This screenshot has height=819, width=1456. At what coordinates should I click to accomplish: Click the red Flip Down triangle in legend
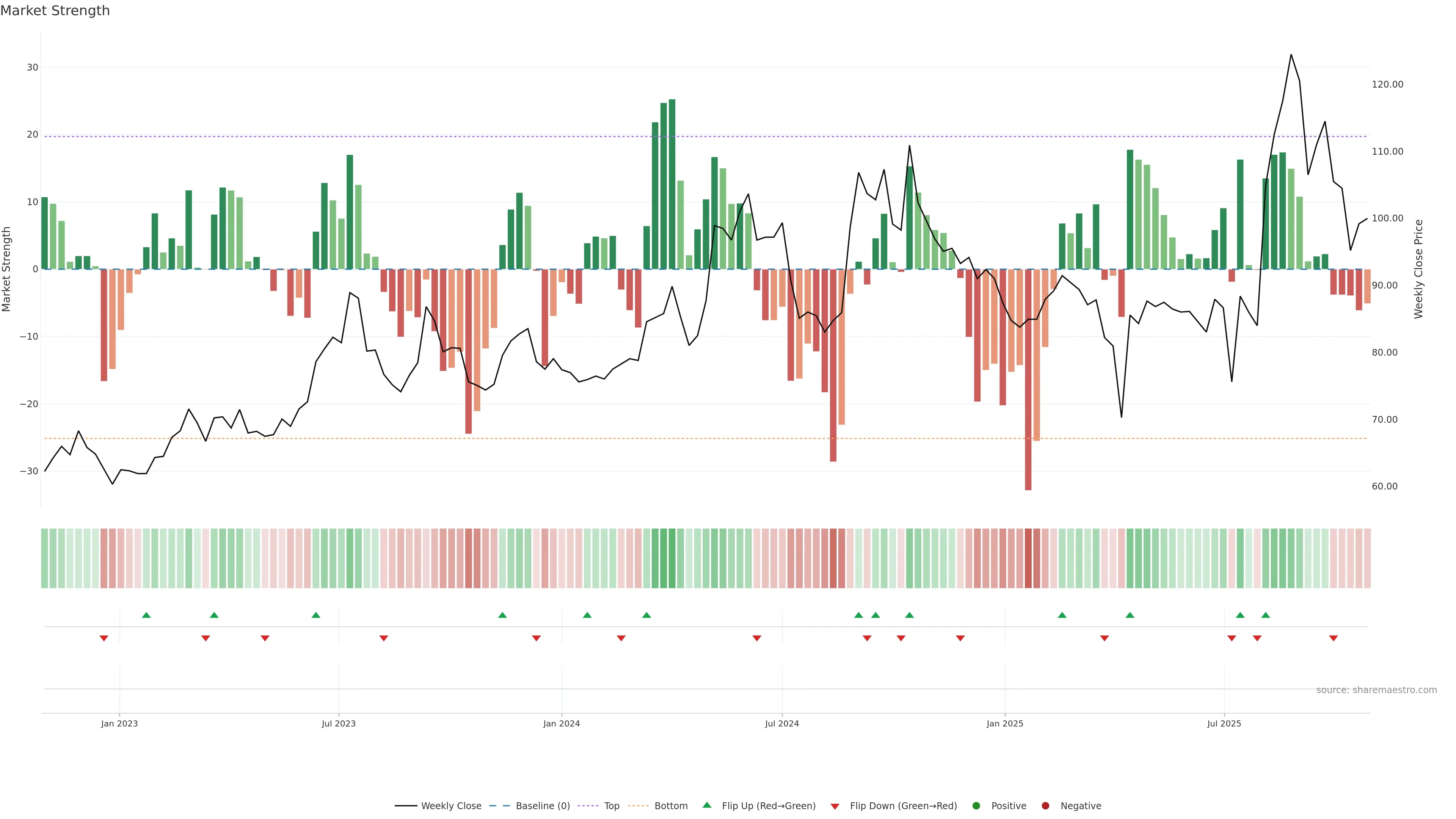(x=835, y=806)
